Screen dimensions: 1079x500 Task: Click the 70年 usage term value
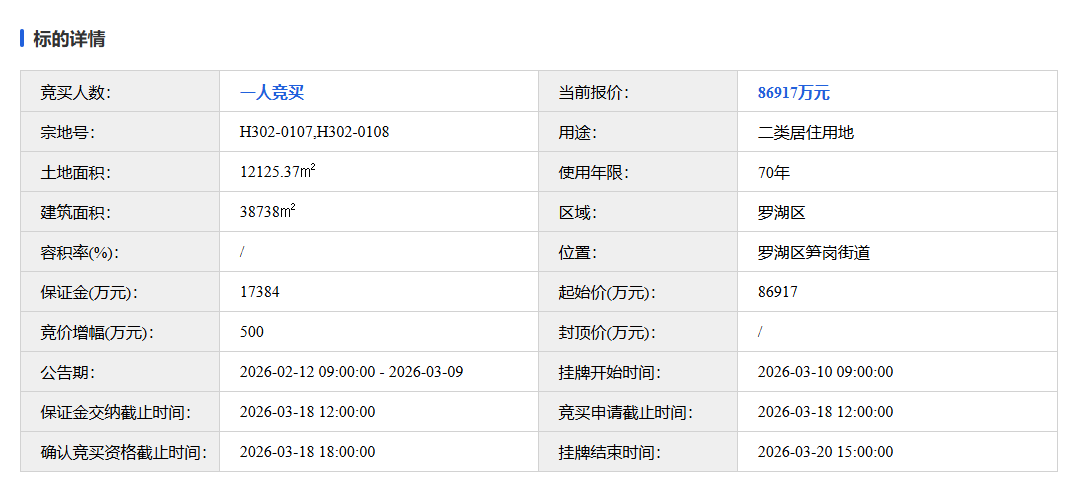coord(773,172)
